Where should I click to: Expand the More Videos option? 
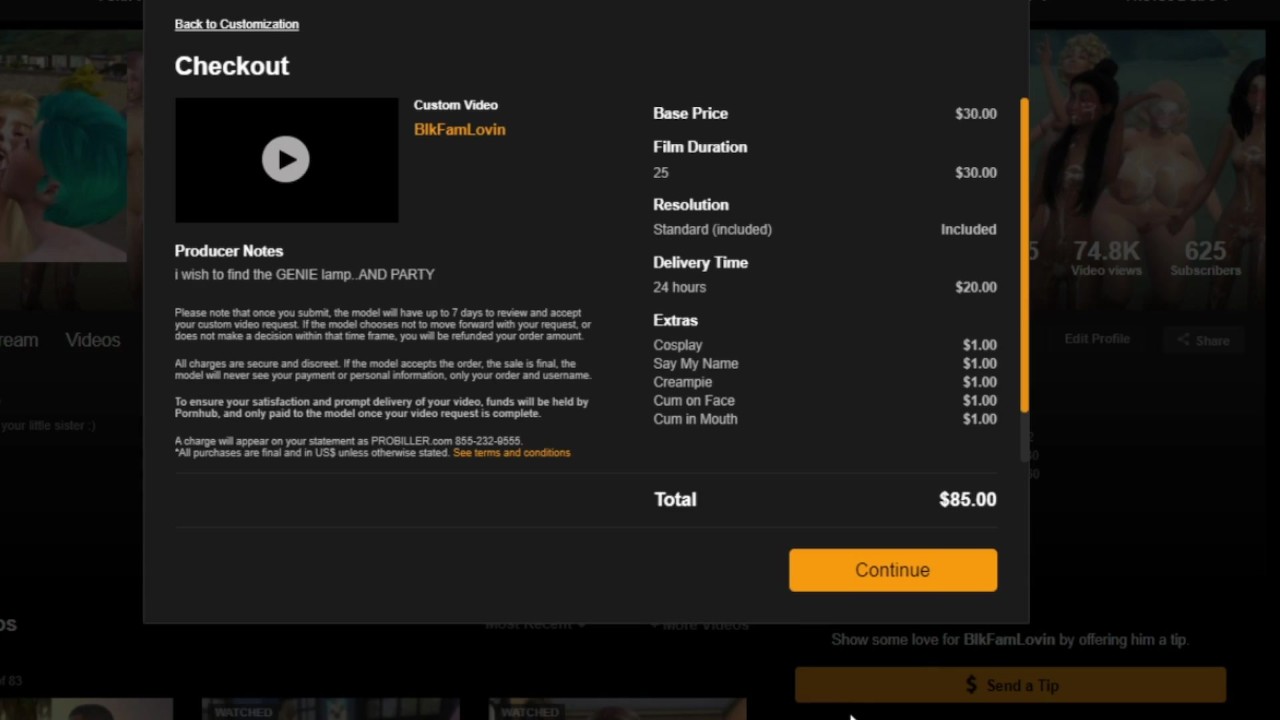699,625
